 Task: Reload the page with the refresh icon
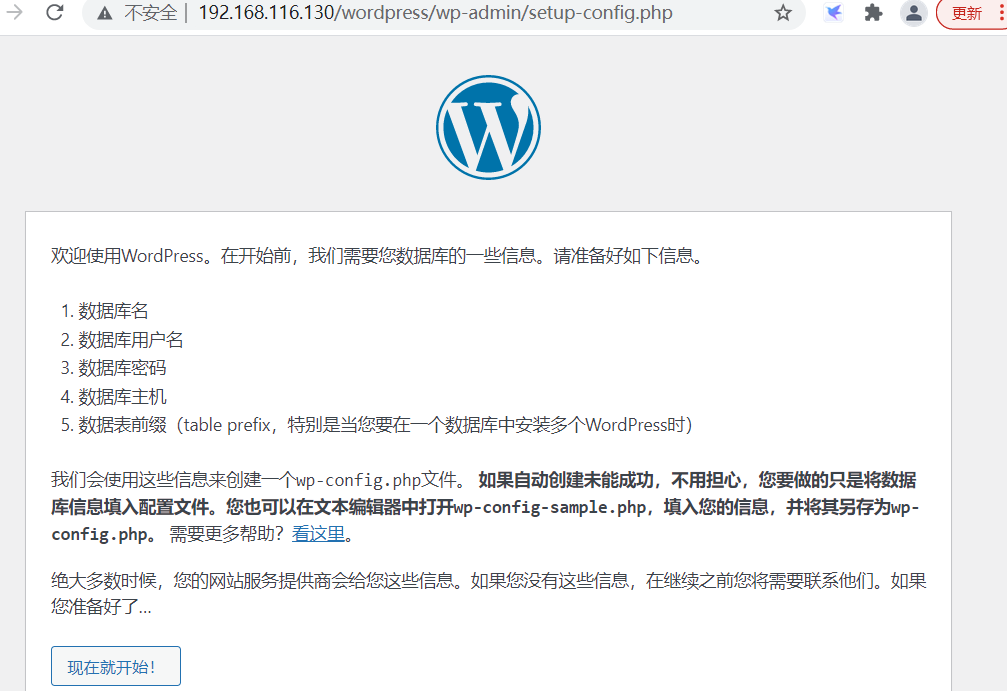point(55,12)
